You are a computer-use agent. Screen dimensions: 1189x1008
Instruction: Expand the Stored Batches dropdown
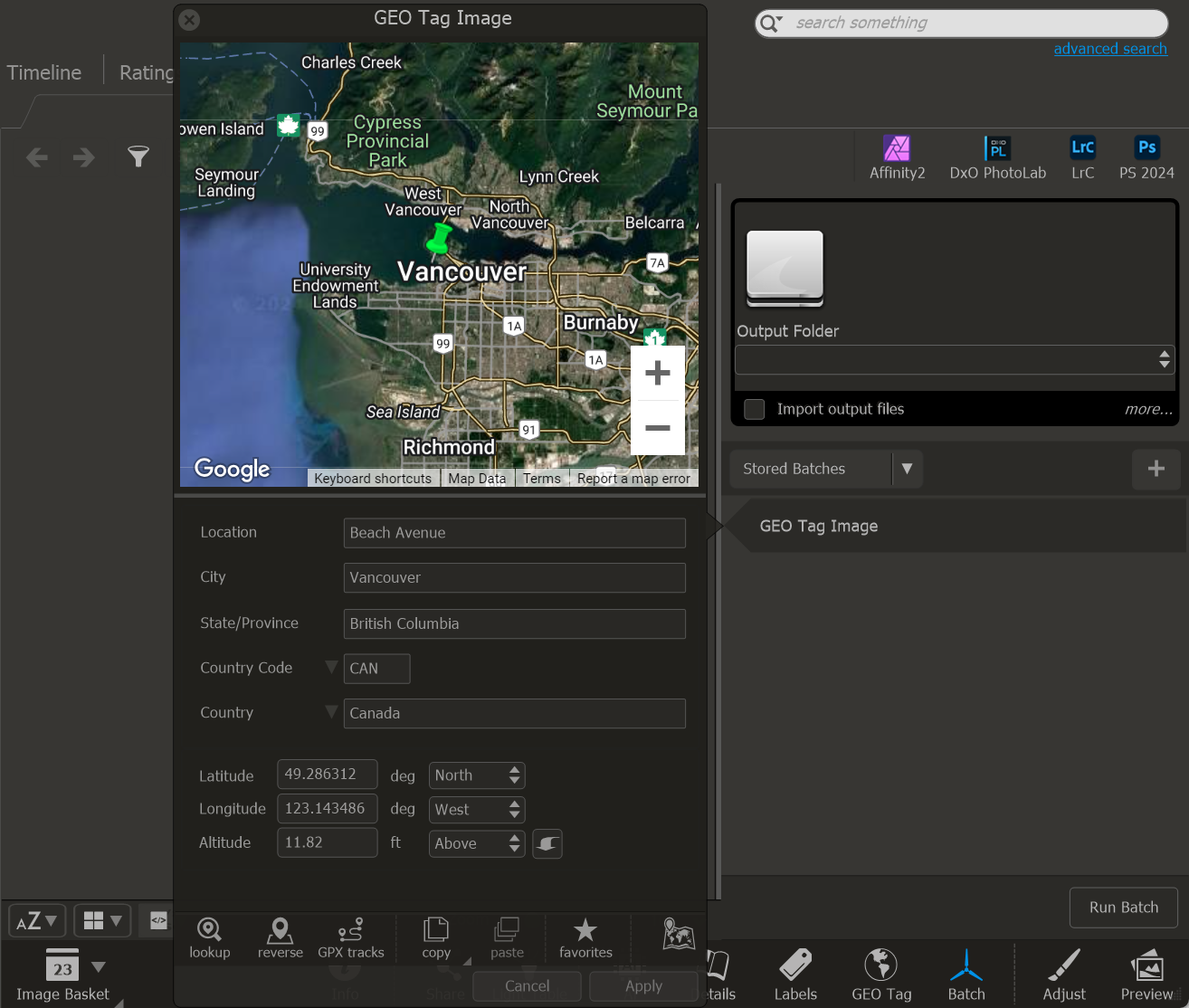pos(907,469)
